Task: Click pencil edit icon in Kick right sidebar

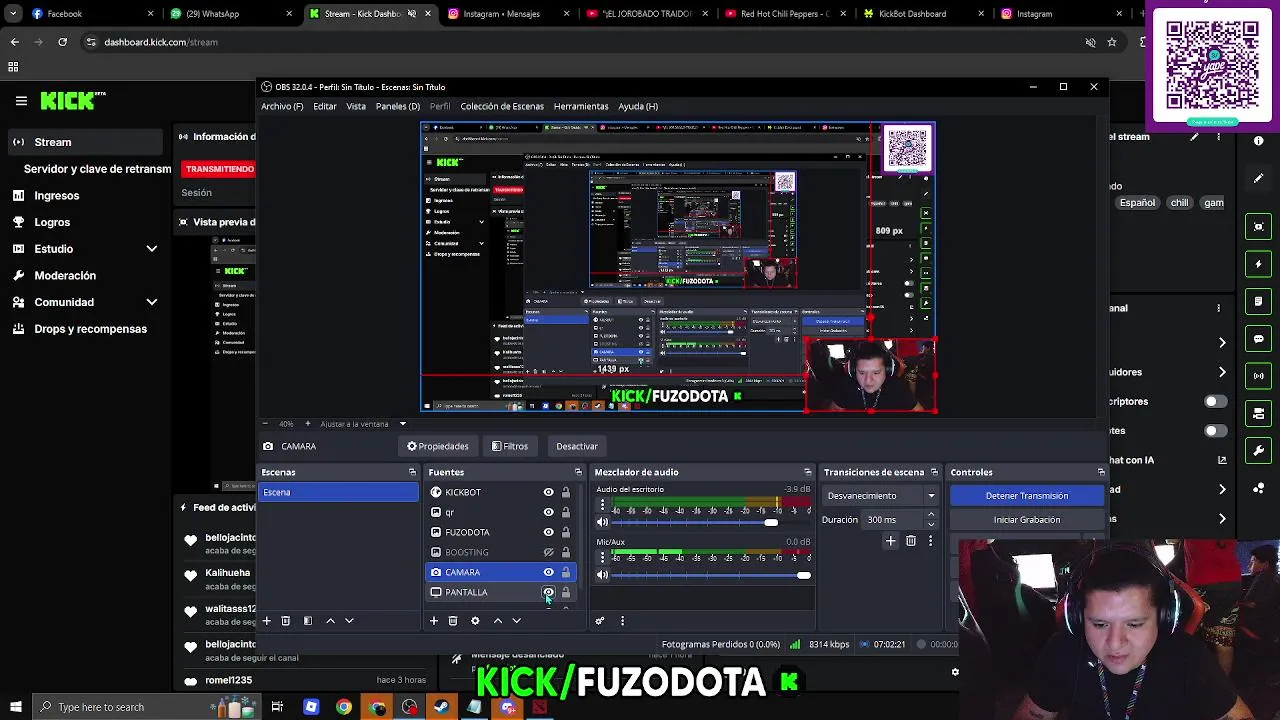Action: coord(1259,179)
